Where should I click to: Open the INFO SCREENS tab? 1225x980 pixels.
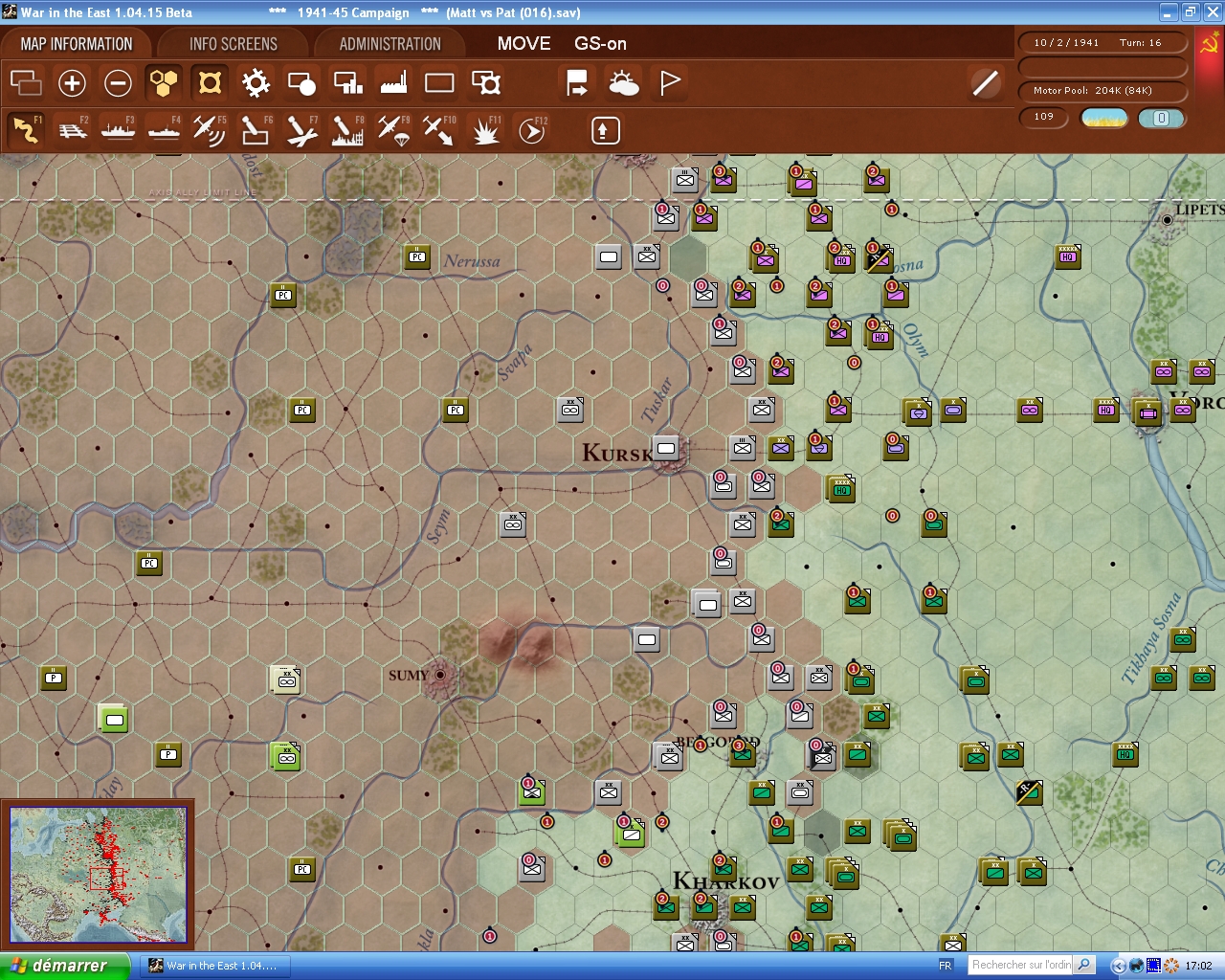point(233,44)
